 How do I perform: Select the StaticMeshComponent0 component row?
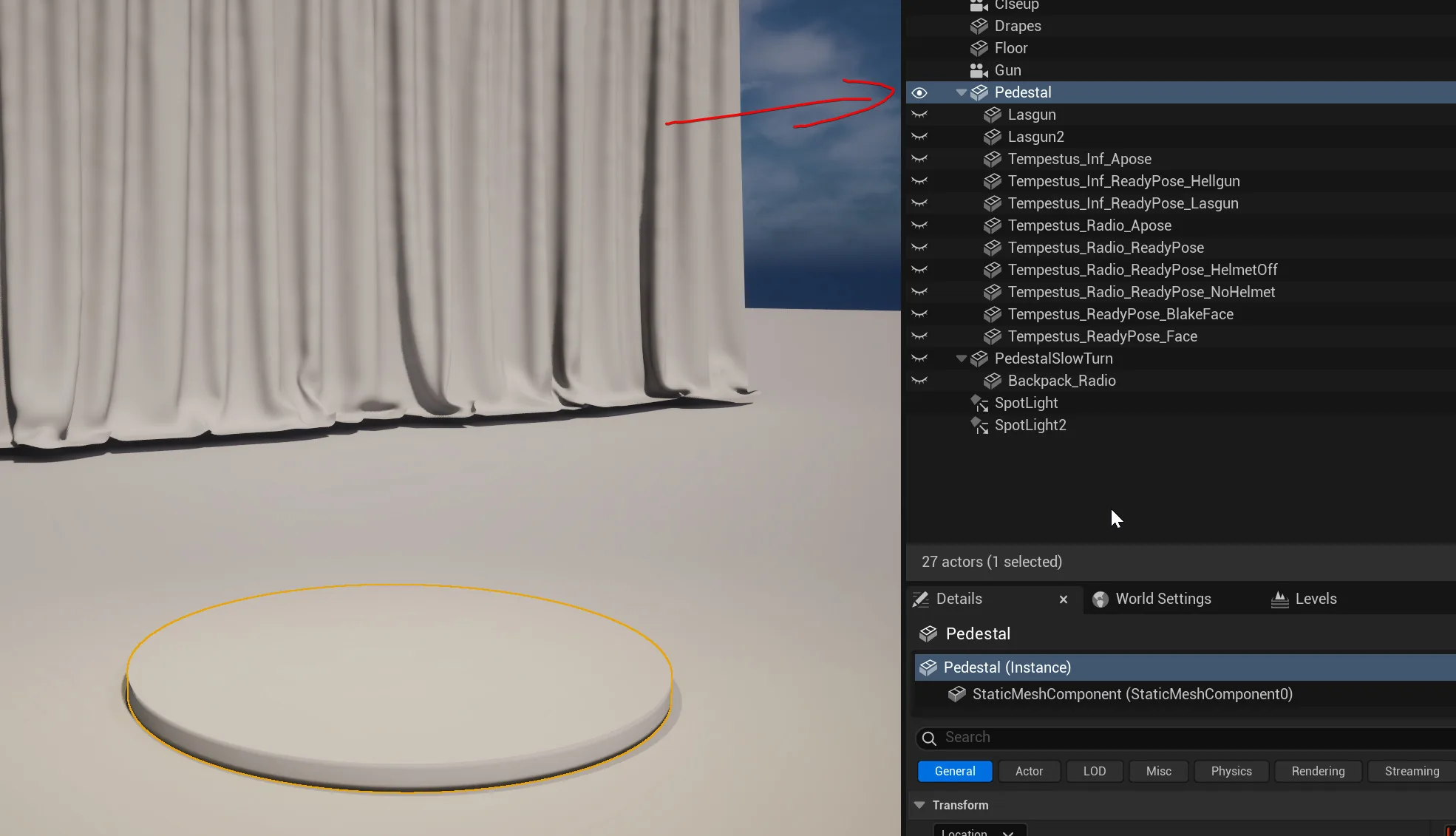point(1185,694)
